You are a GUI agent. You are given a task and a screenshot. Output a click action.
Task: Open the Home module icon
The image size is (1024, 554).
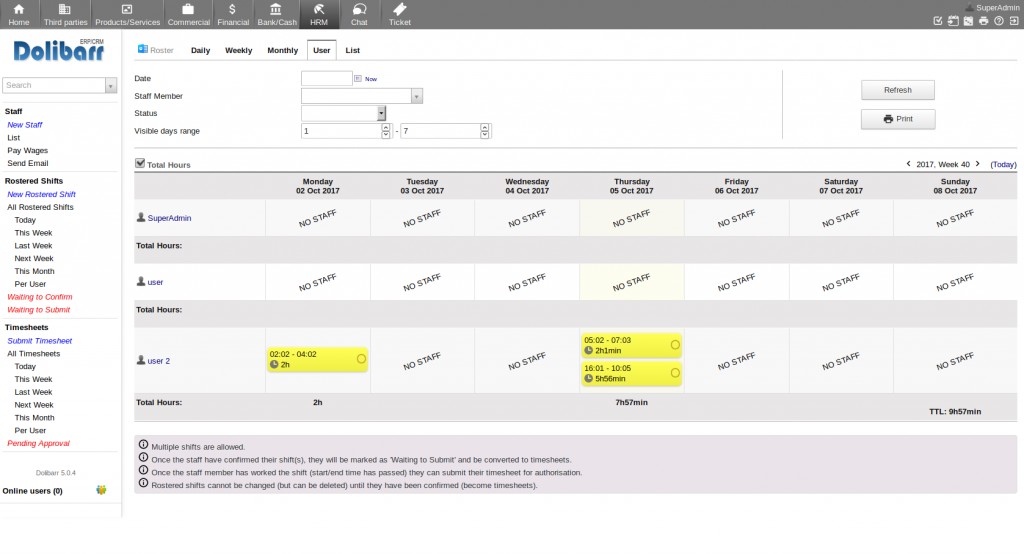(19, 9)
